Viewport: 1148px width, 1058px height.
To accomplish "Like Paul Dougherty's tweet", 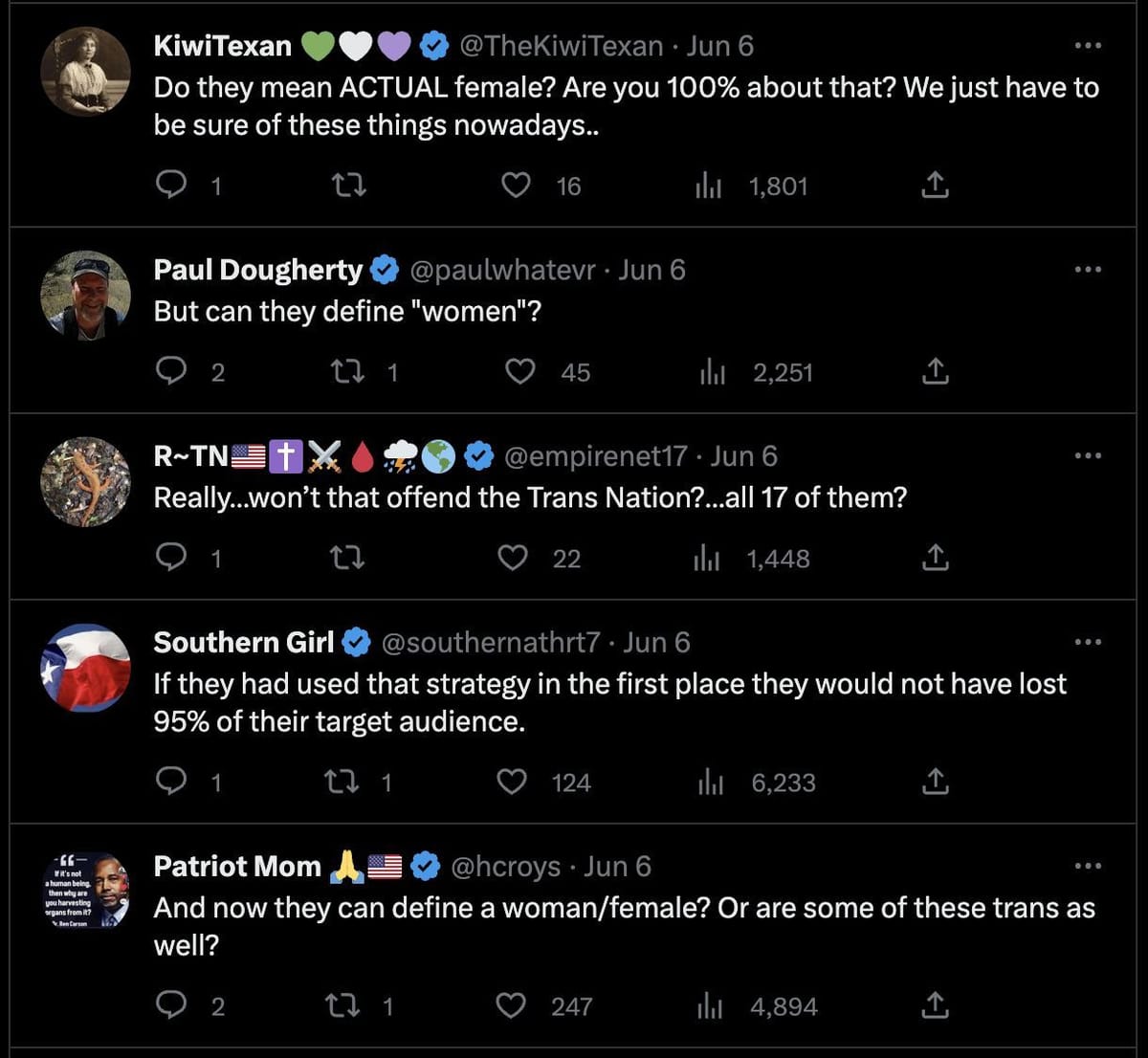I will coord(519,371).
